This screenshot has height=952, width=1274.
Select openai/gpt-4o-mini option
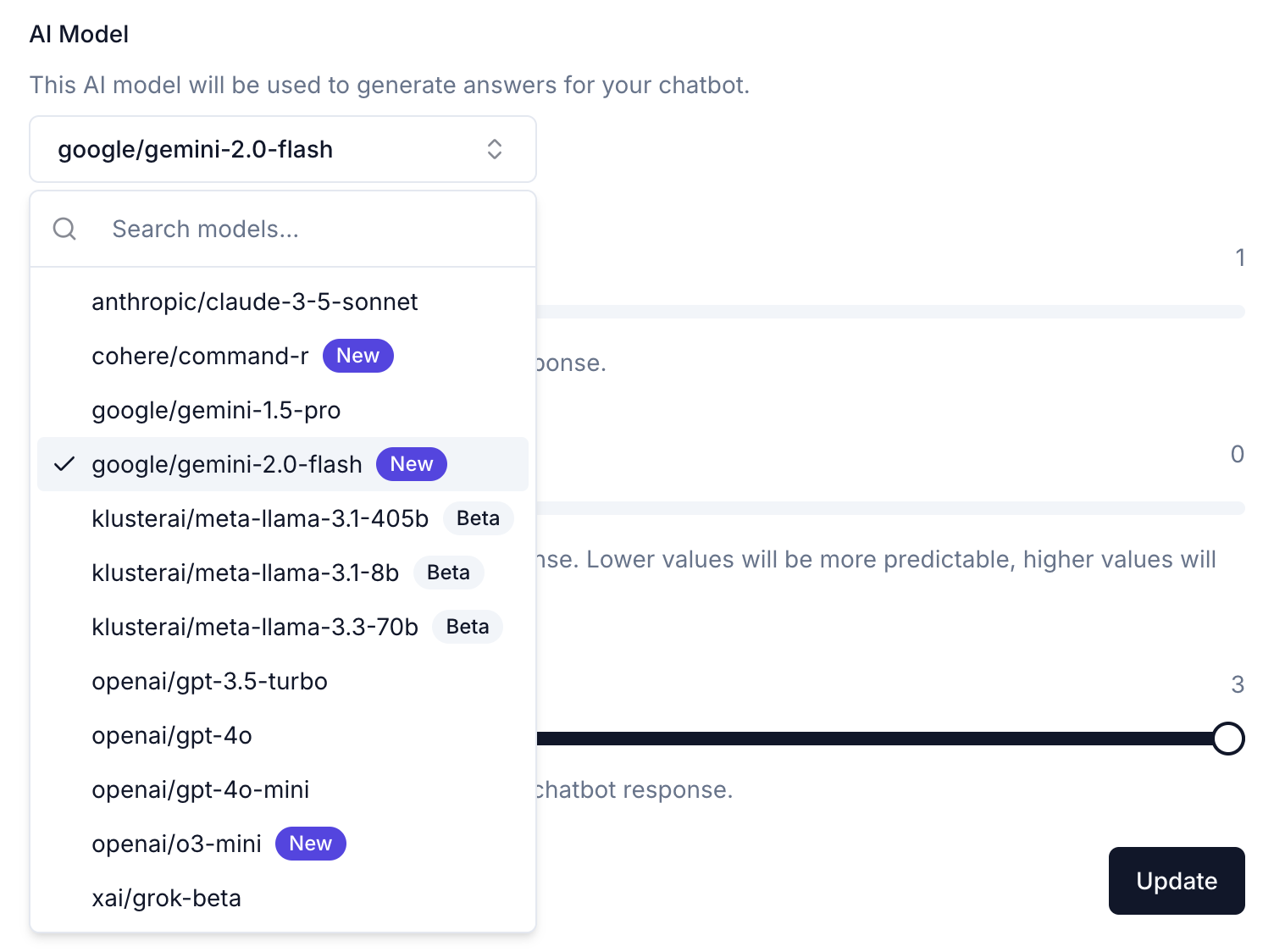coord(201,789)
